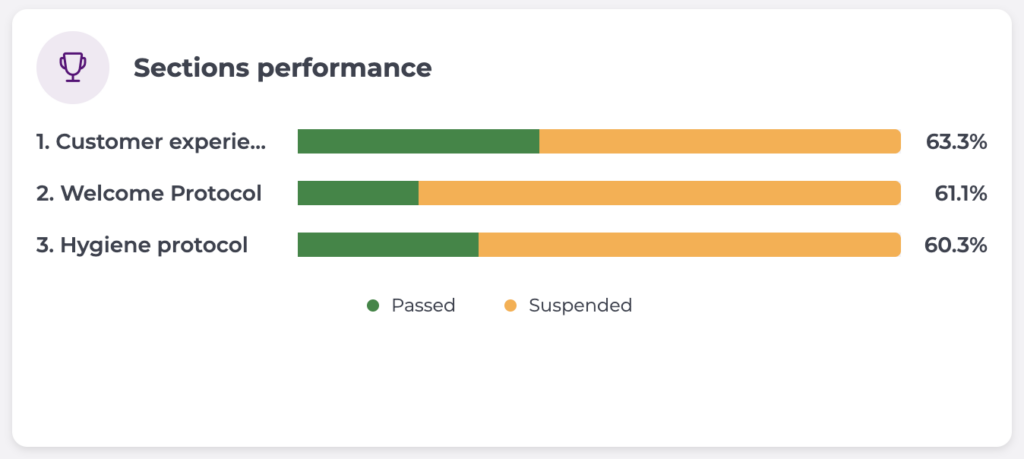The width and height of the screenshot is (1024, 459).
Task: Open the Customer experience section label
Action: pos(152,142)
